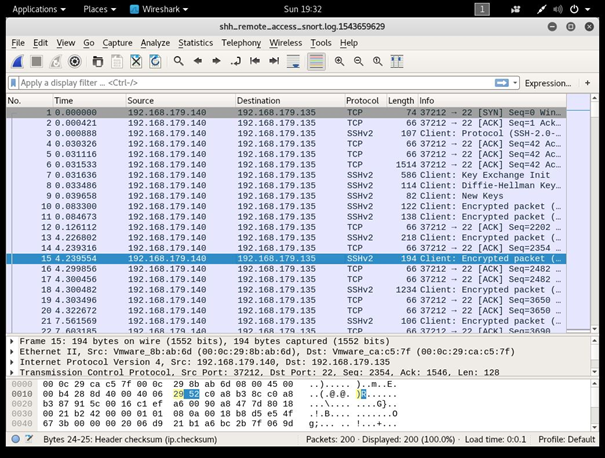Image resolution: width=605 pixels, height=458 pixels.
Task: Go forward in packet history
Action: click(x=216, y=61)
